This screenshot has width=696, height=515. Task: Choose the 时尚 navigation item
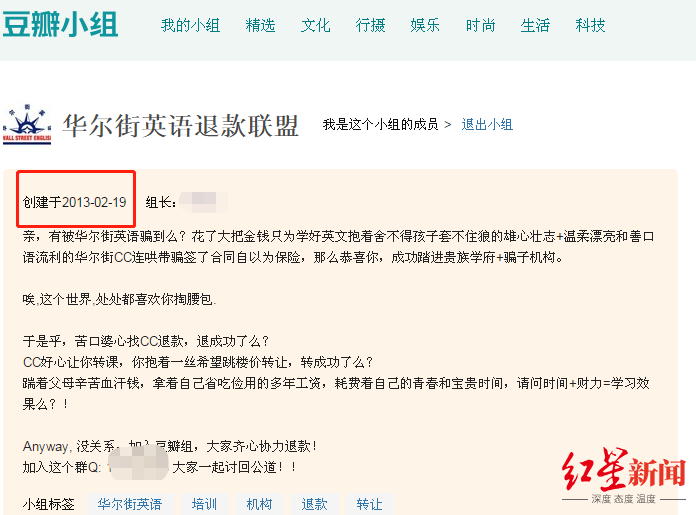coord(480,25)
